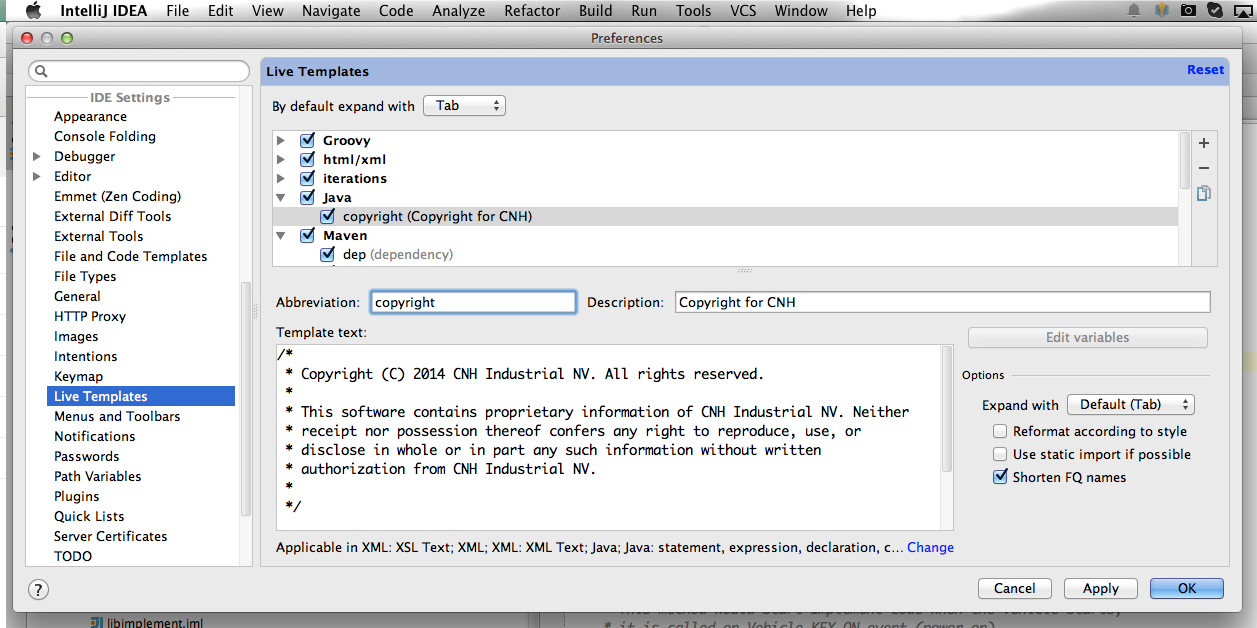Open the Apple menu

pos(33,11)
